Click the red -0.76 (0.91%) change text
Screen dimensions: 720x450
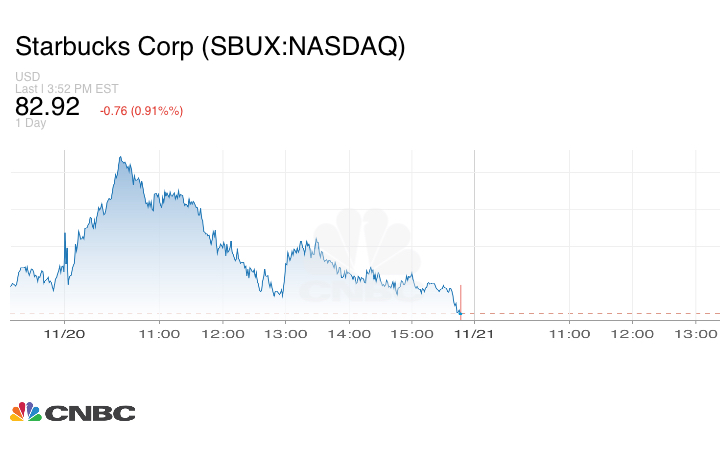click(141, 110)
